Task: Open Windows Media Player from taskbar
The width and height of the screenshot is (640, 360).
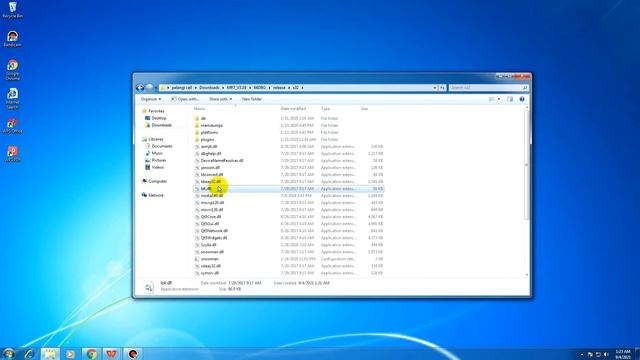Action: tap(71, 354)
